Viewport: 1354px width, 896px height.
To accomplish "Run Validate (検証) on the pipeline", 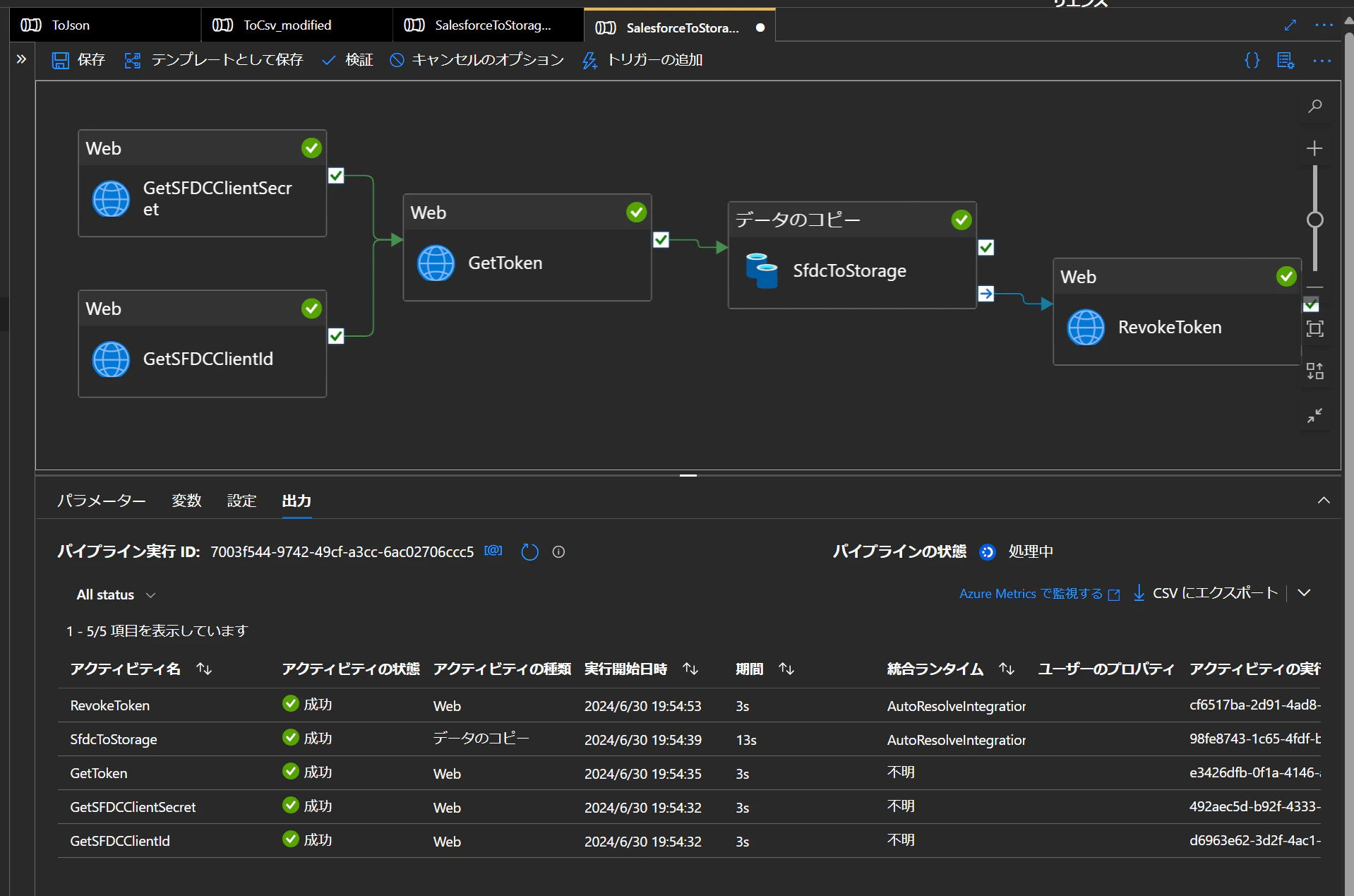I will pos(347,60).
